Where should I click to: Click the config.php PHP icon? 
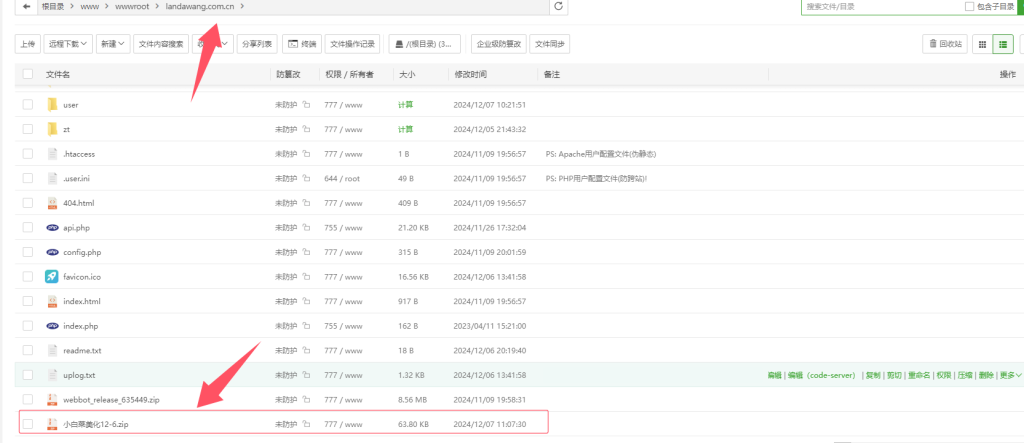pyautogui.click(x=53, y=252)
